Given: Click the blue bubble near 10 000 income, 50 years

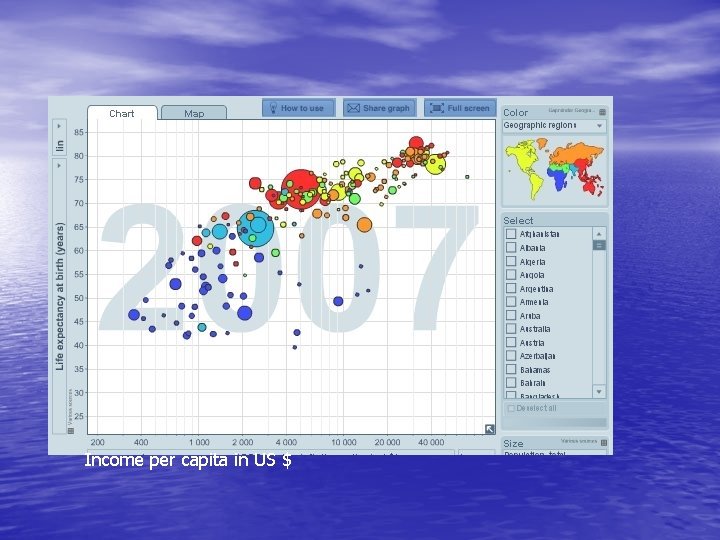Looking at the screenshot, I should click(338, 301).
